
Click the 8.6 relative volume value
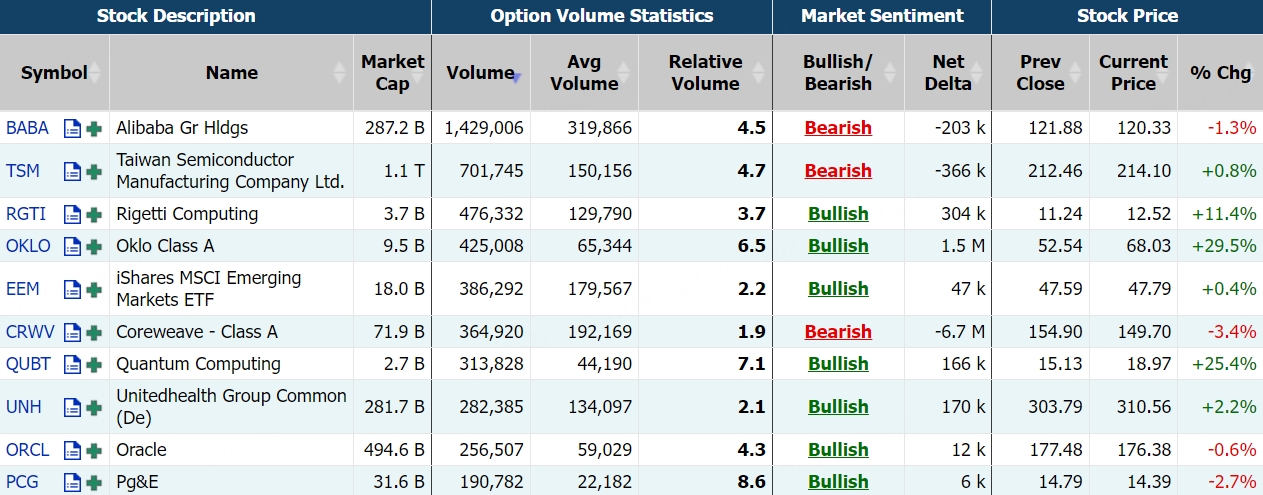coord(751,482)
